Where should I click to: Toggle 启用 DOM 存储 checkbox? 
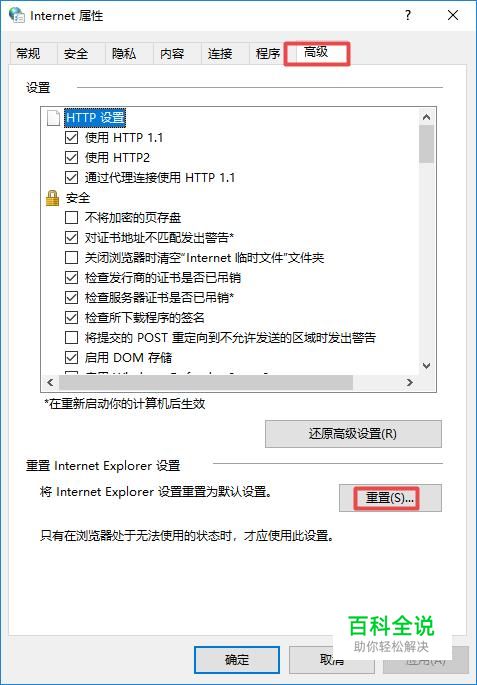click(x=71, y=358)
